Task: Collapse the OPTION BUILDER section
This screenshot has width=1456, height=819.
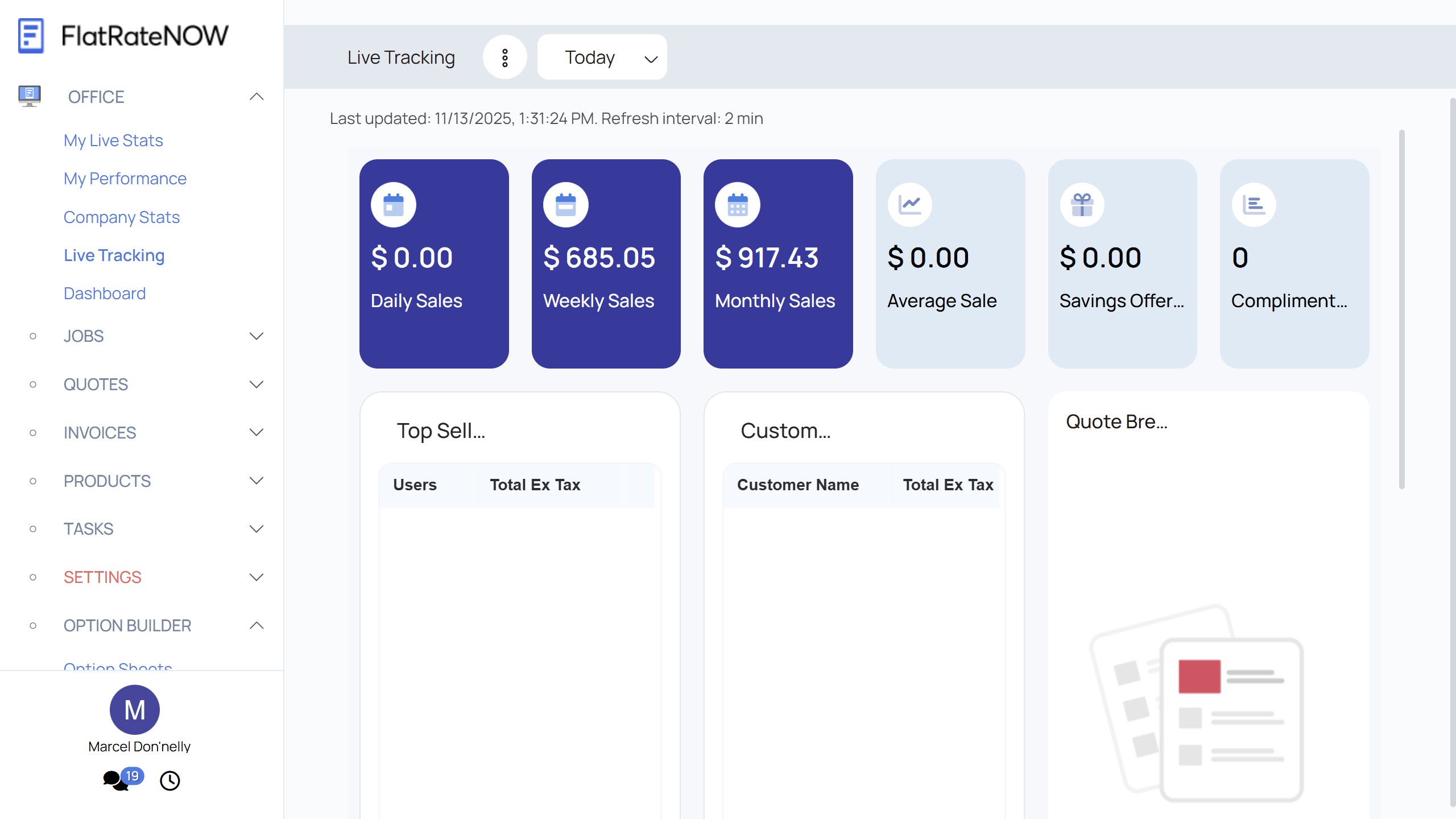Action: [x=257, y=626]
